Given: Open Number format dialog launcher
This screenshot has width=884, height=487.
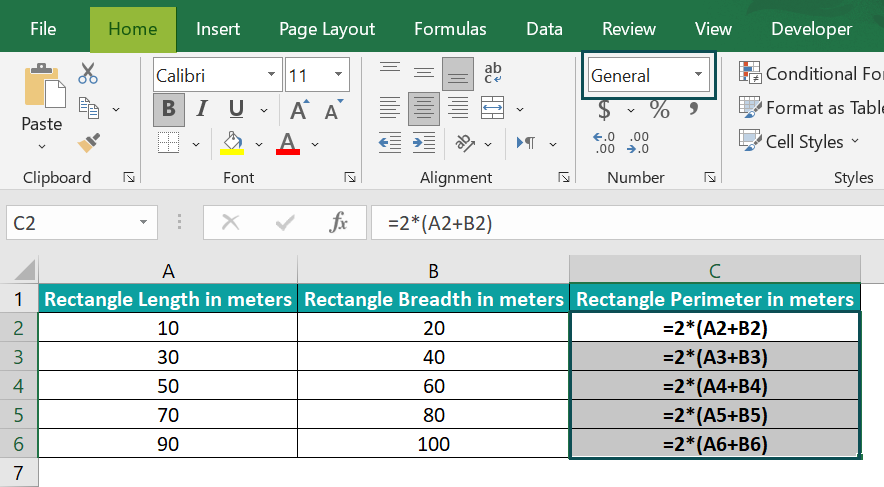Looking at the screenshot, I should pos(710,178).
